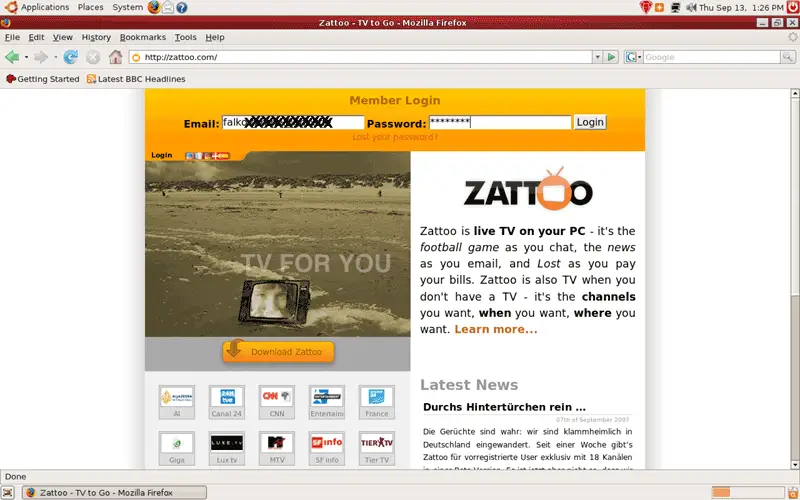Open the System menu in top panel

pyautogui.click(x=128, y=7)
